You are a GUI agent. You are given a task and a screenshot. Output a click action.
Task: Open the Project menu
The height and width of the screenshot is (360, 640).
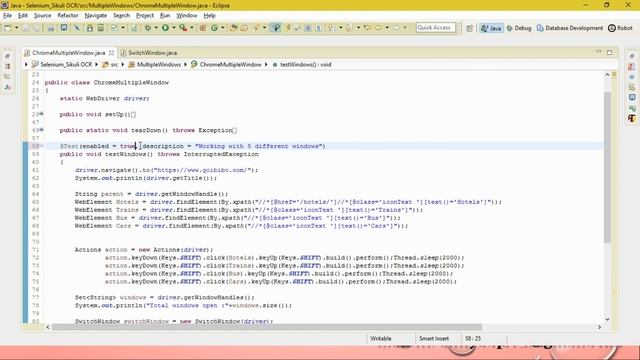pos(144,16)
